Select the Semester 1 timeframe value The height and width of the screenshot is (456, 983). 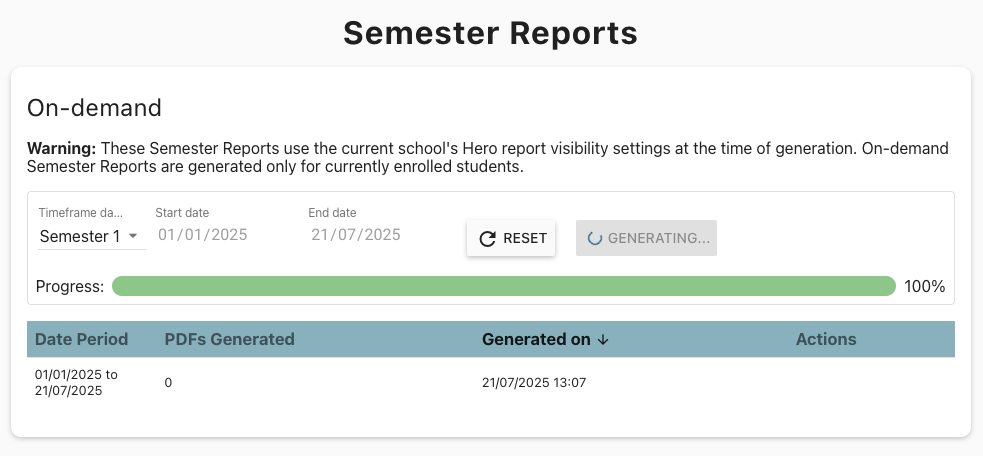80,236
